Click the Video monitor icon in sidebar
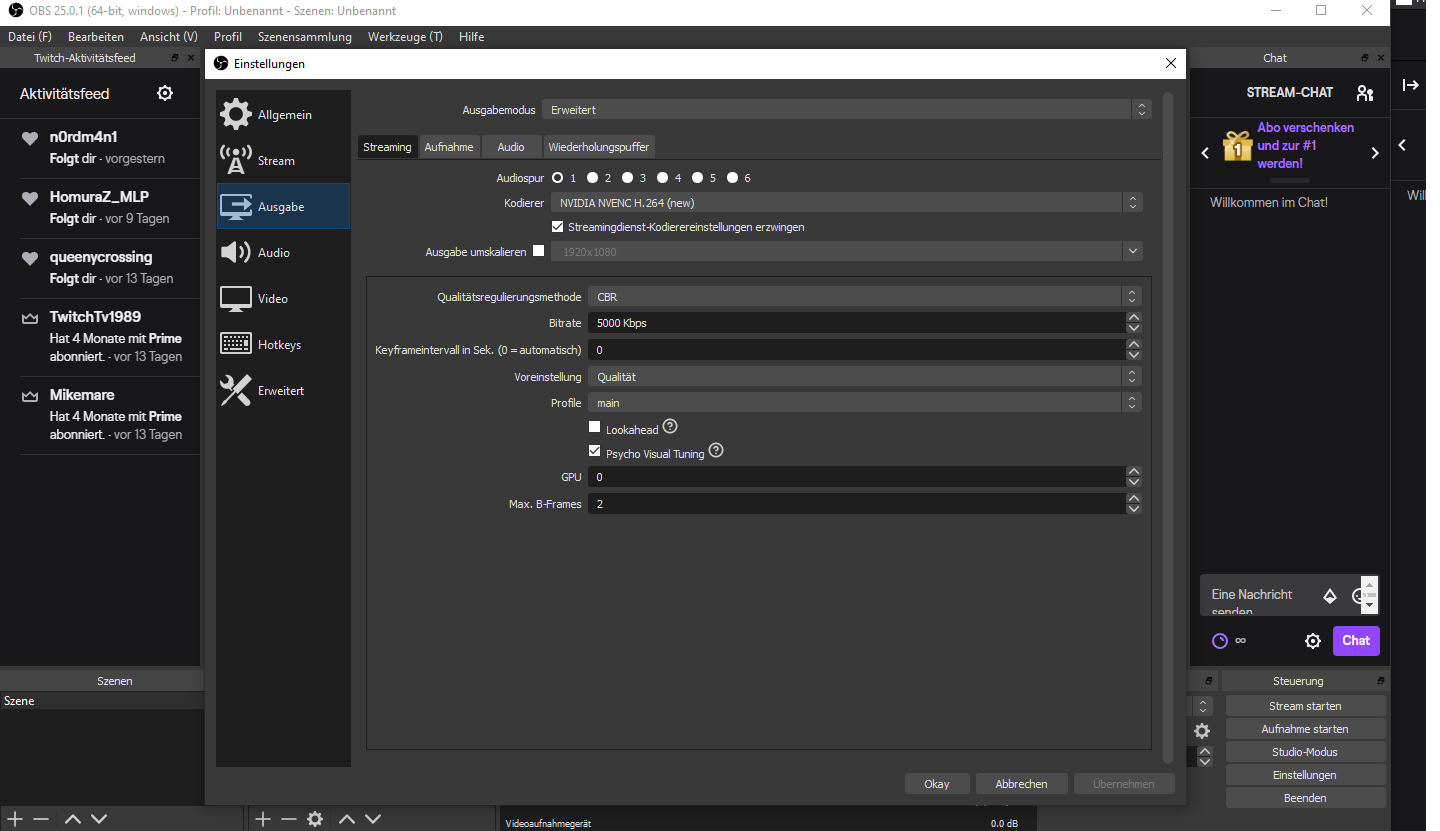 (x=236, y=298)
